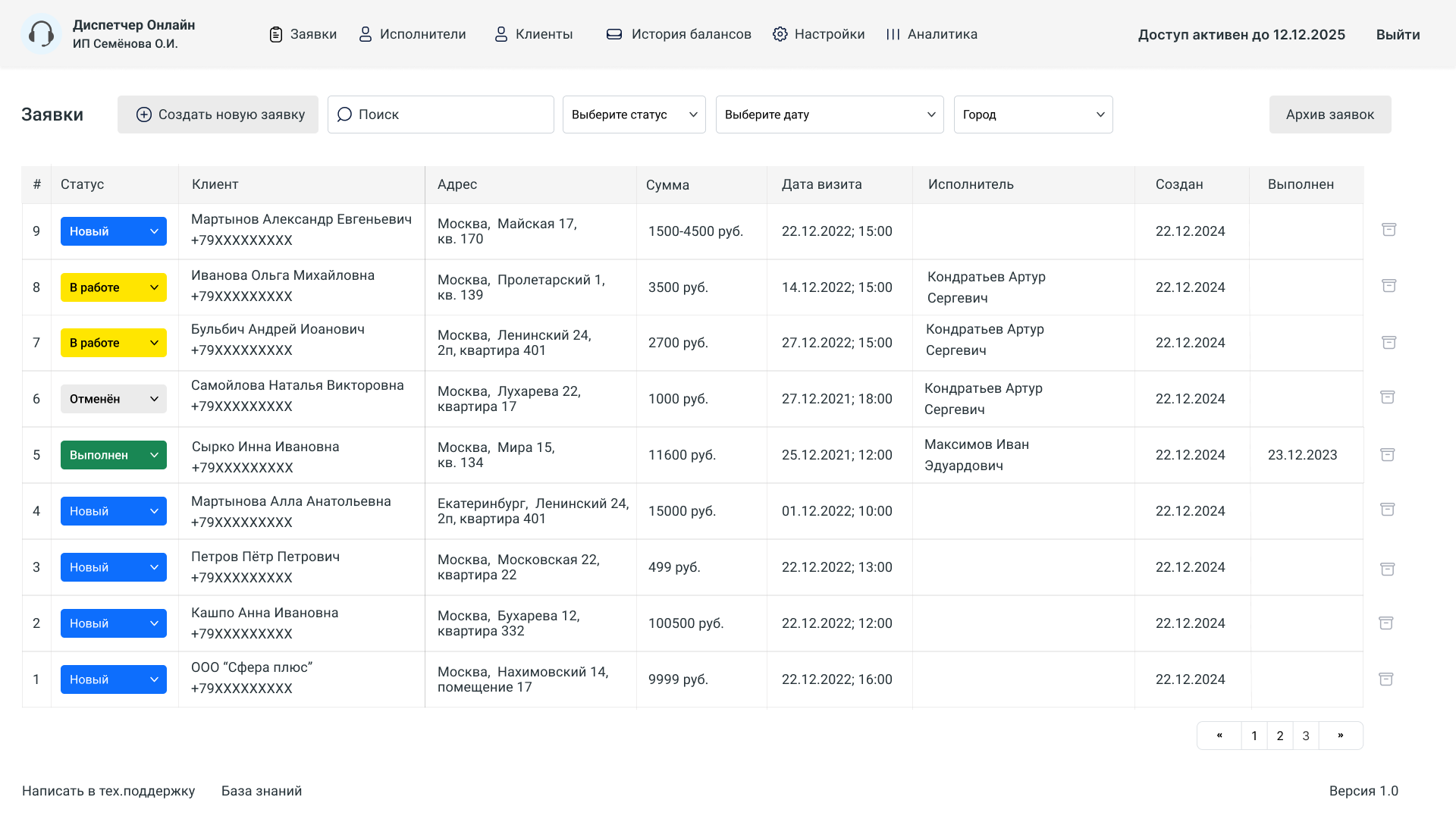Open the Город filter dropdown

pyautogui.click(x=1033, y=115)
